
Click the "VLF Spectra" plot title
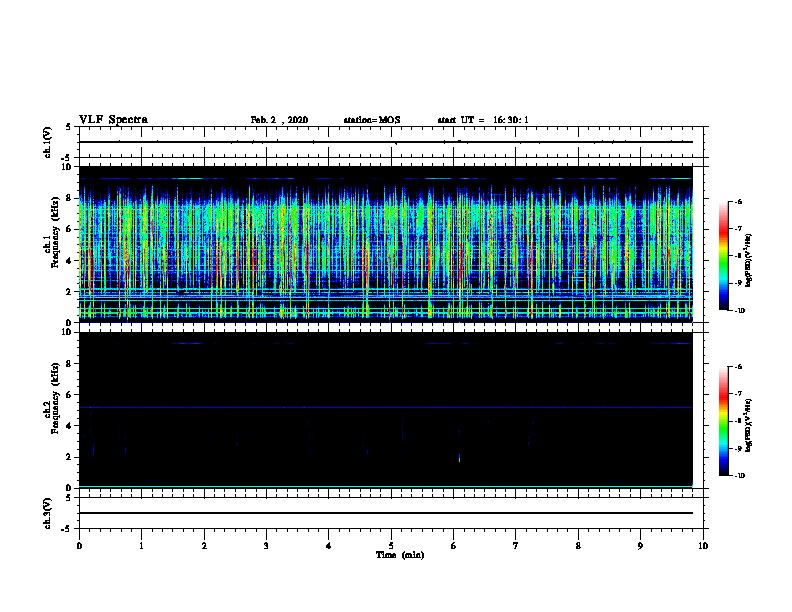tap(113, 120)
